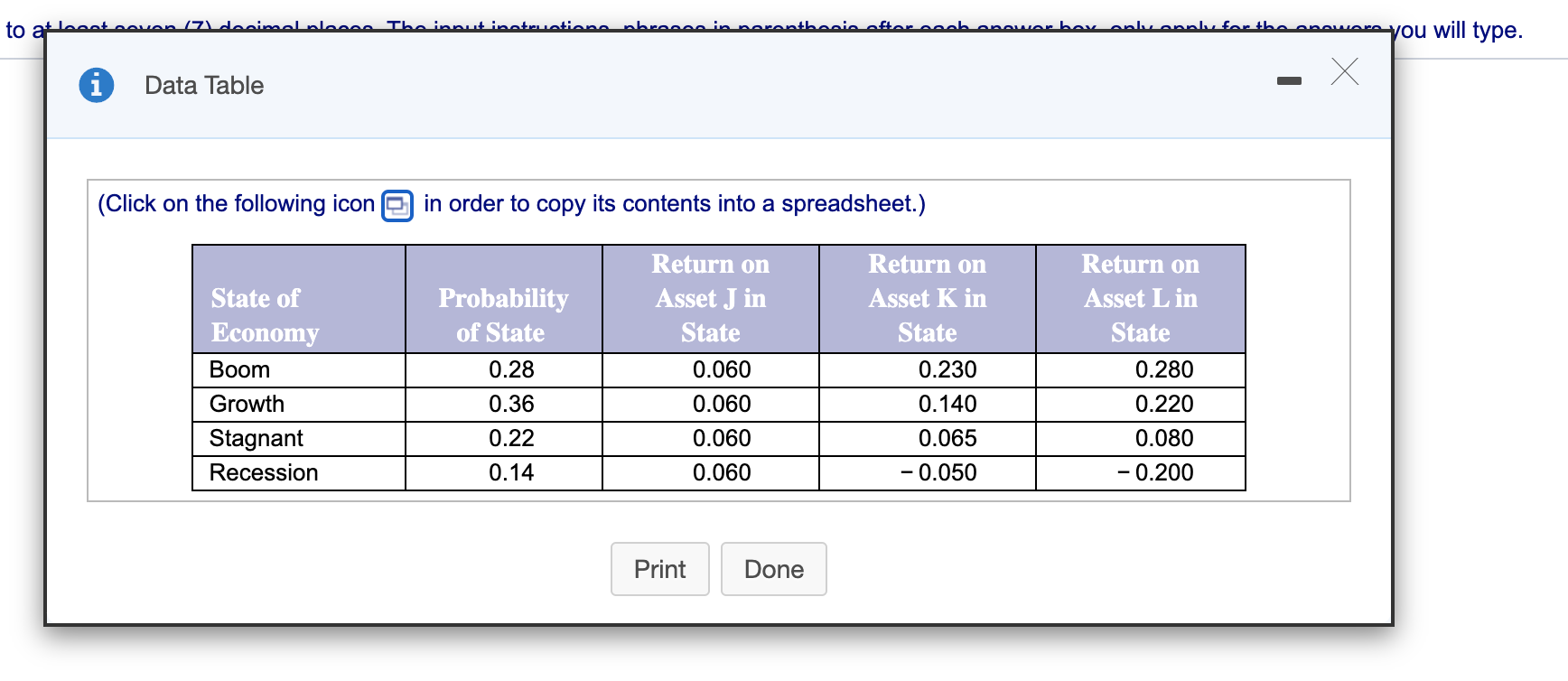
Task: Click Asset J return in Recession row
Action: 722,473
